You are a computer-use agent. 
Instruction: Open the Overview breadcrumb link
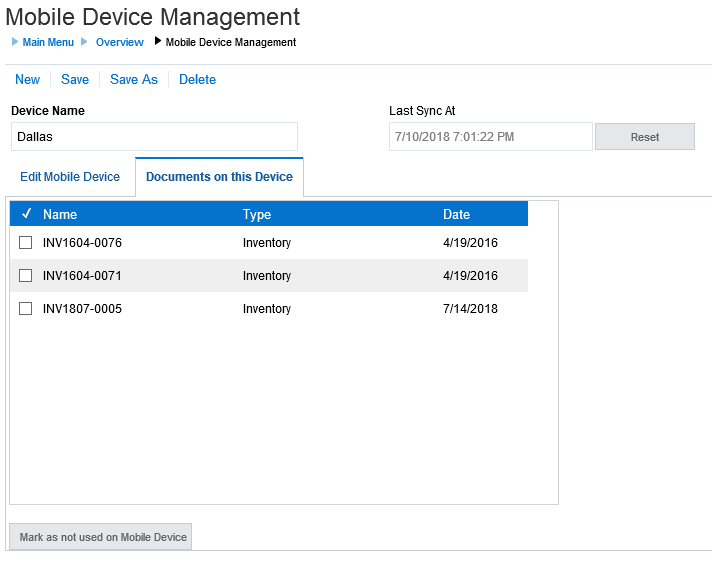(120, 42)
